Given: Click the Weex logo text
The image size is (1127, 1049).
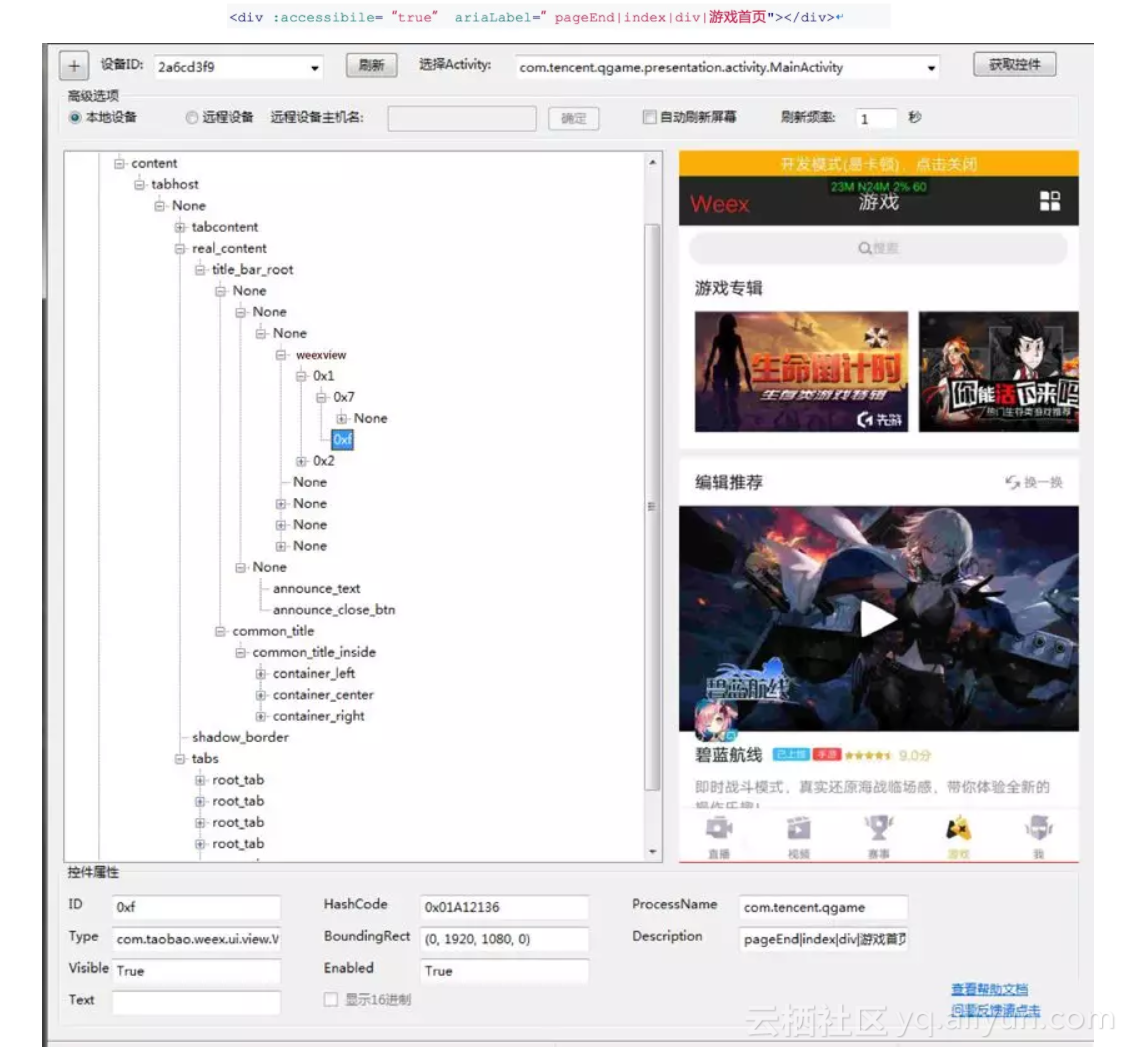Looking at the screenshot, I should point(719,205).
